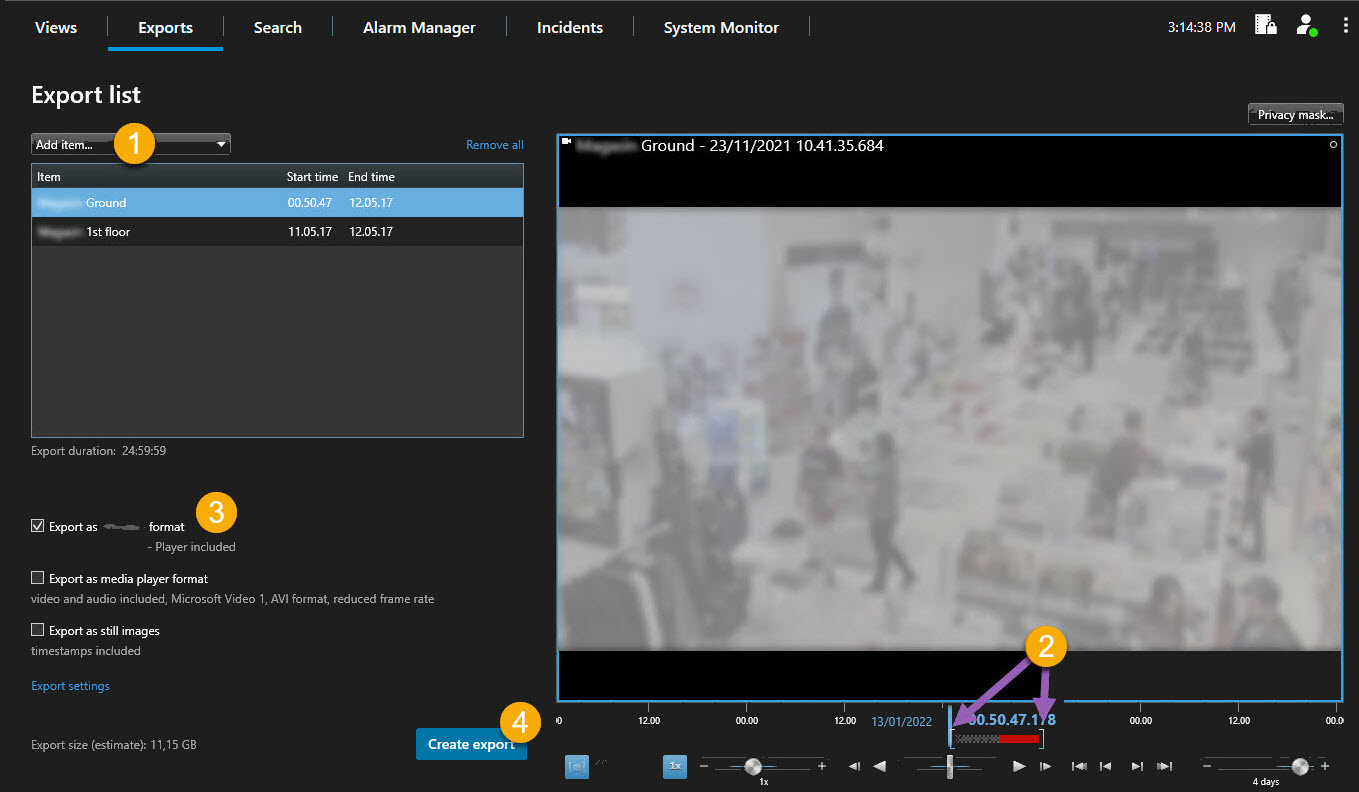Click the 13/01/2022 timeline date
1359x792 pixels.
(901, 721)
